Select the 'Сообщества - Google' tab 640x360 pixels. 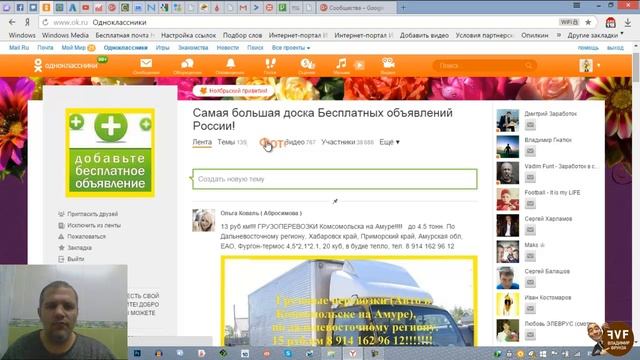click(x=356, y=7)
